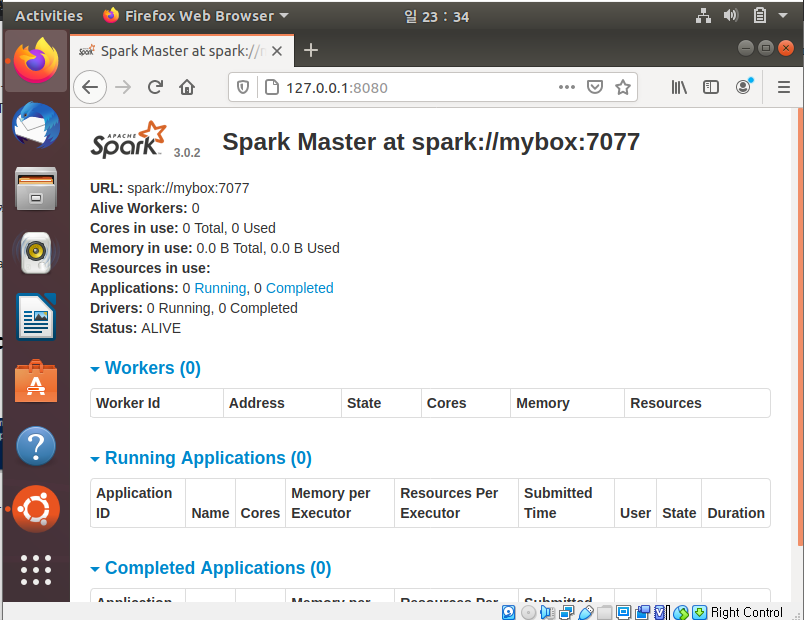Screen dimensions: 804x620
Task: Click the clipboard indicator in top bar
Action: pyautogui.click(x=759, y=16)
